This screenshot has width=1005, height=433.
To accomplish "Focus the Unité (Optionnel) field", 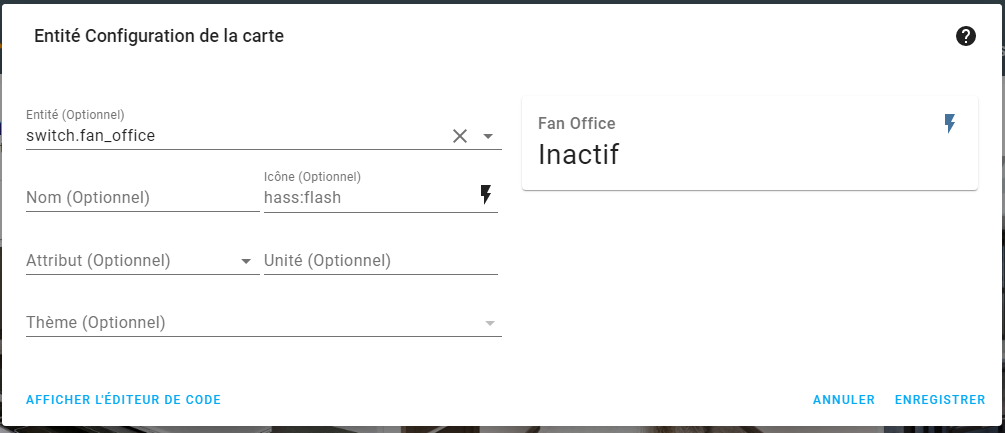I will coord(381,261).
